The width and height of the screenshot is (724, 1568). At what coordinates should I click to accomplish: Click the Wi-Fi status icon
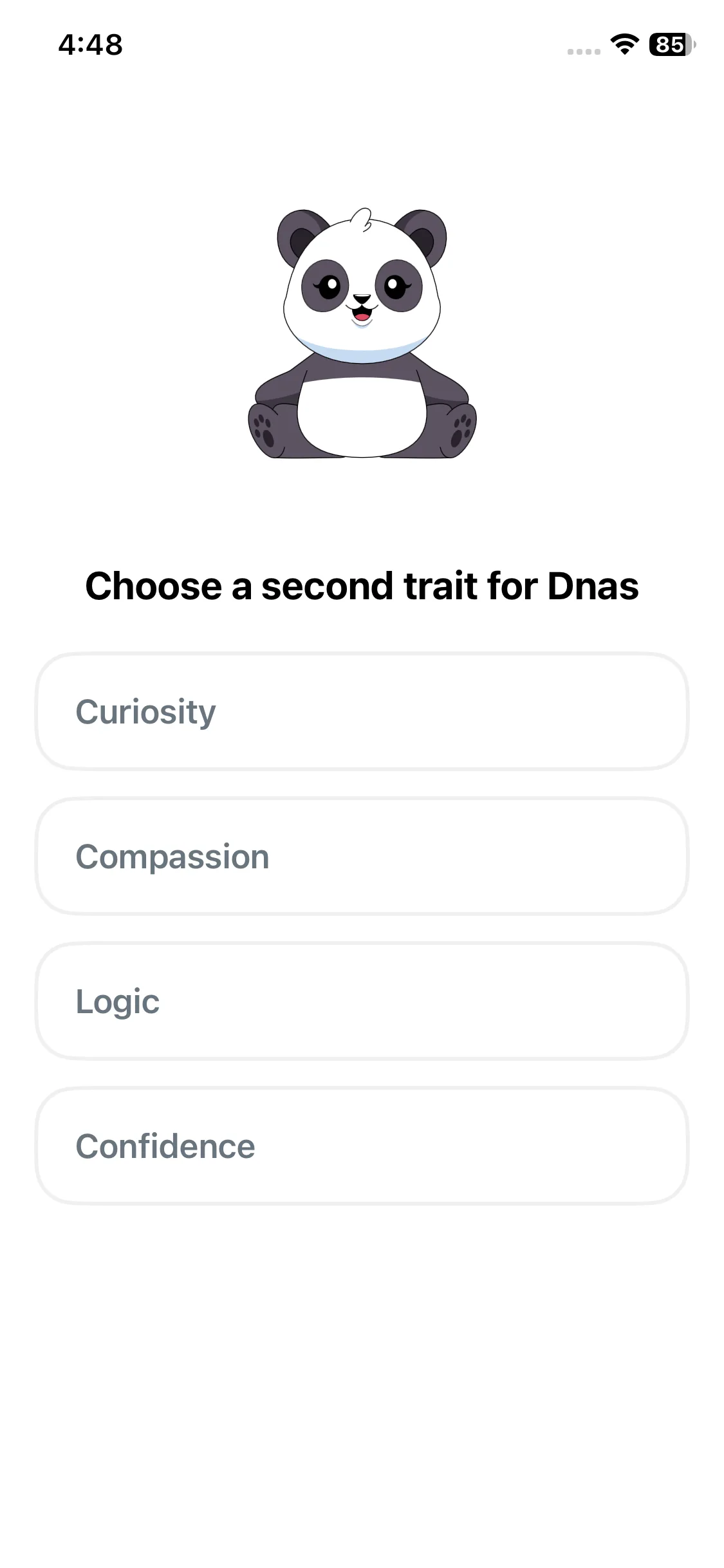click(624, 44)
